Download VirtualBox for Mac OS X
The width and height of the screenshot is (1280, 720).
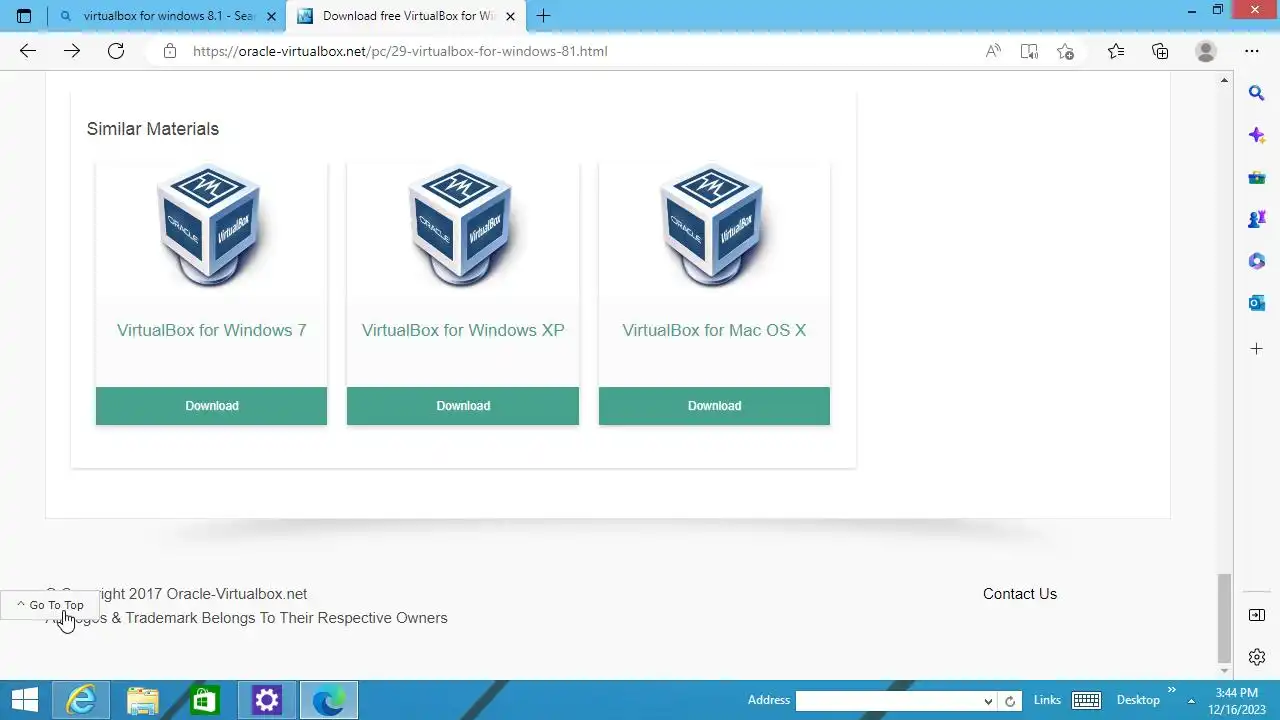coord(714,406)
